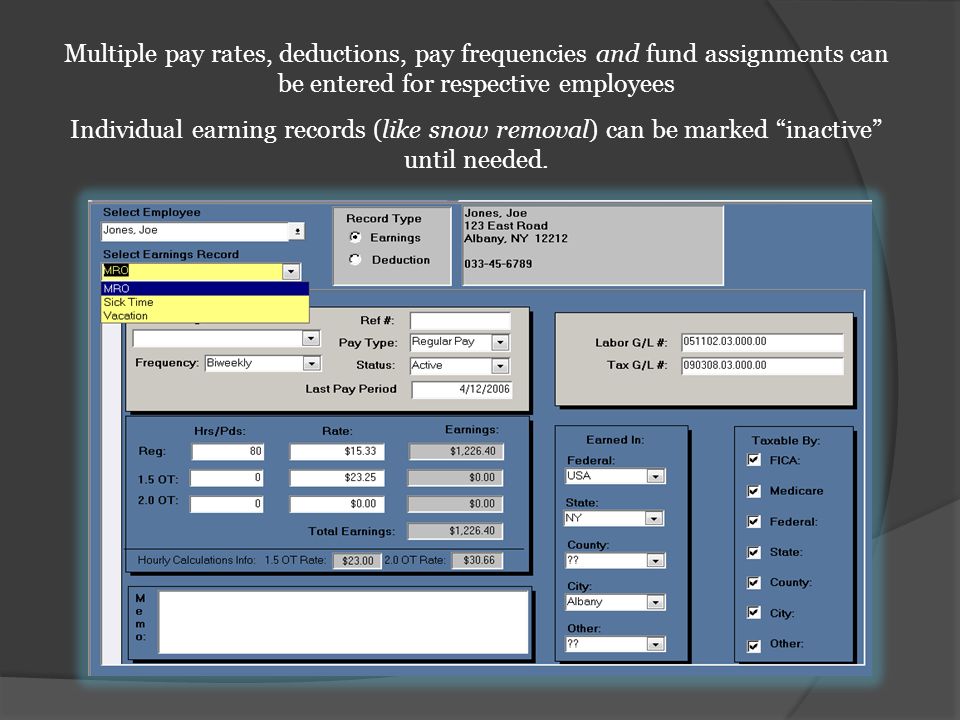Viewport: 960px width, 720px height.
Task: Toggle the State taxable checkbox
Action: point(754,552)
